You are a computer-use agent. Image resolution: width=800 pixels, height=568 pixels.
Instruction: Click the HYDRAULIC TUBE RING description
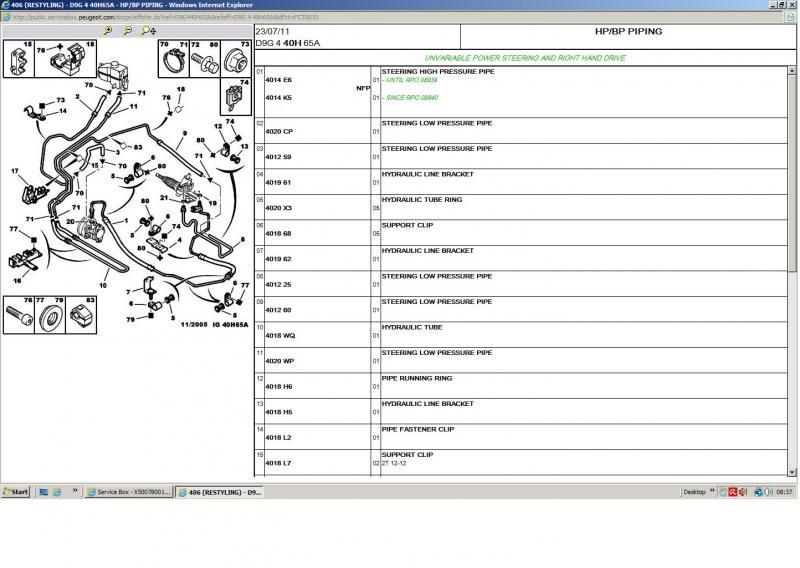point(421,200)
